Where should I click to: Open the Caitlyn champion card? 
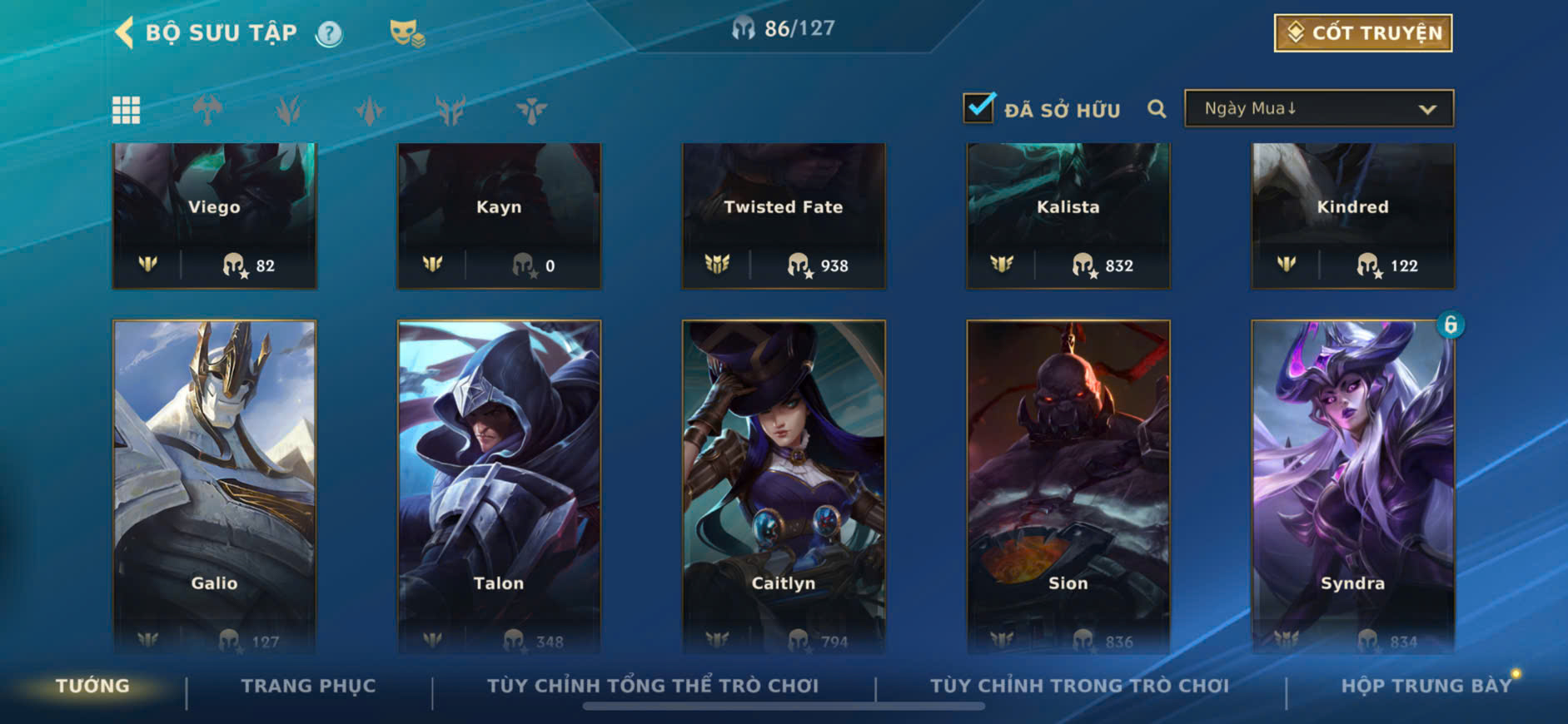click(x=784, y=487)
